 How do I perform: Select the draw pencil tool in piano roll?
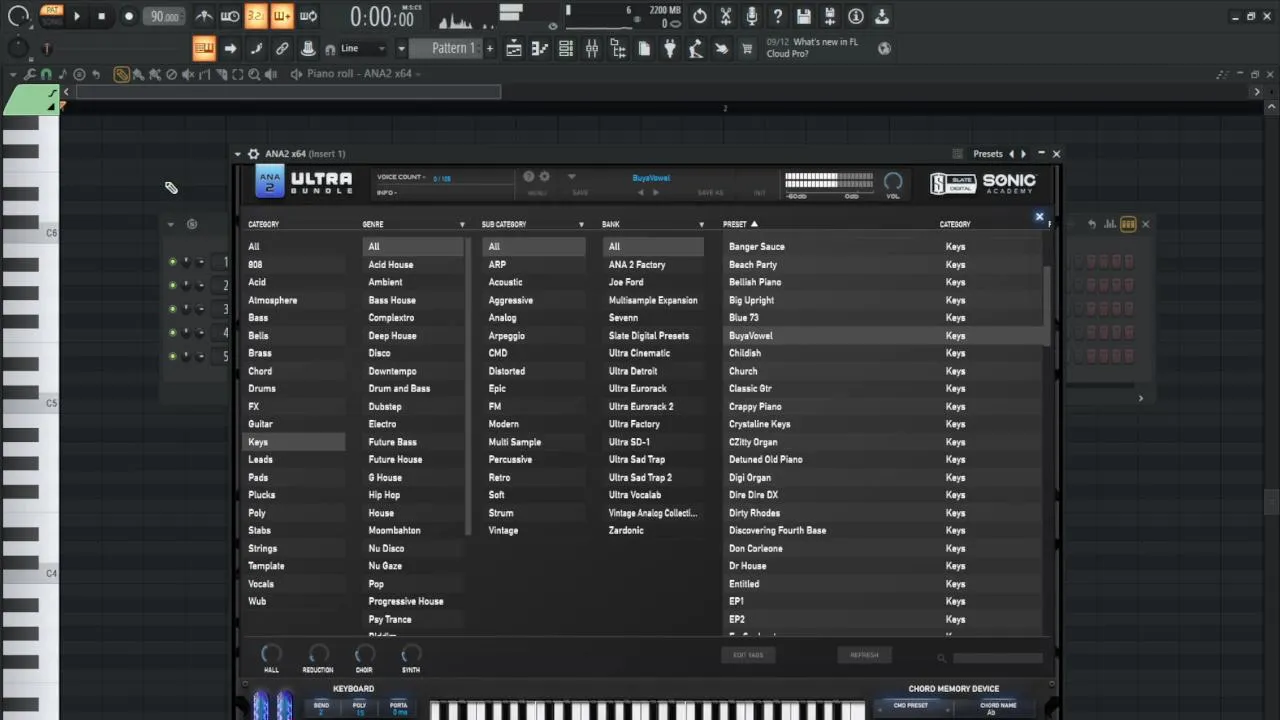tap(121, 74)
